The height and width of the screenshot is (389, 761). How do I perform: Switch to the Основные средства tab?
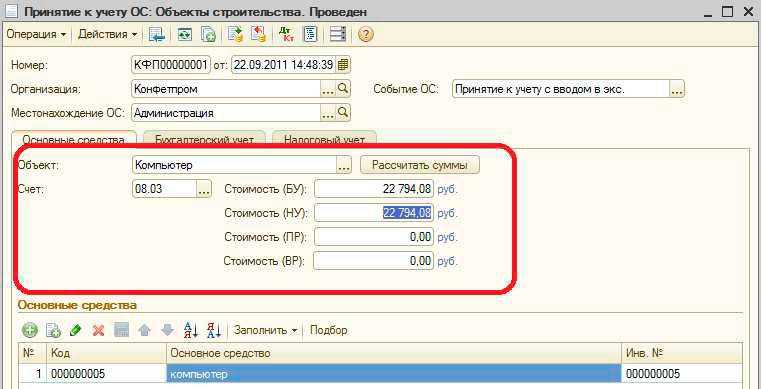[x=73, y=139]
